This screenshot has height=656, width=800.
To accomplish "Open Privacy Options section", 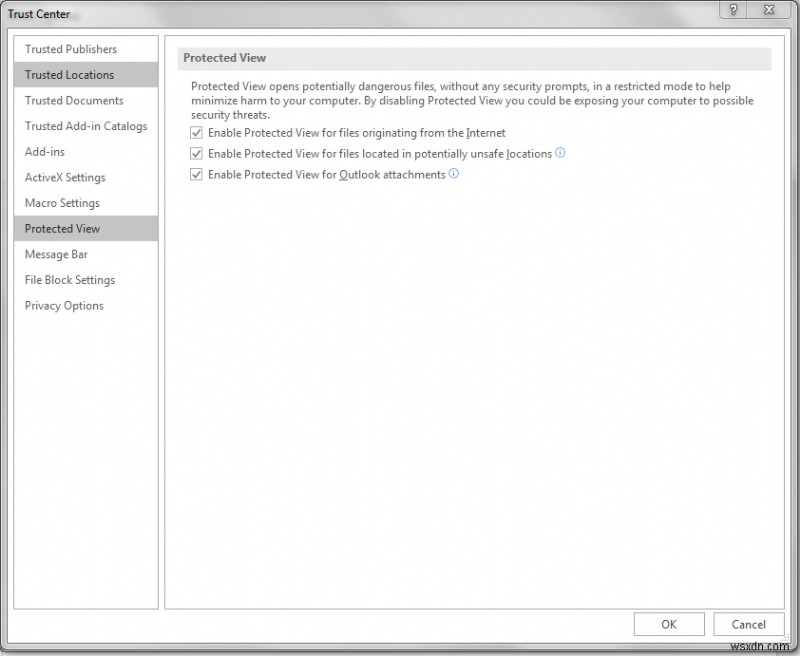I will (x=86, y=305).
